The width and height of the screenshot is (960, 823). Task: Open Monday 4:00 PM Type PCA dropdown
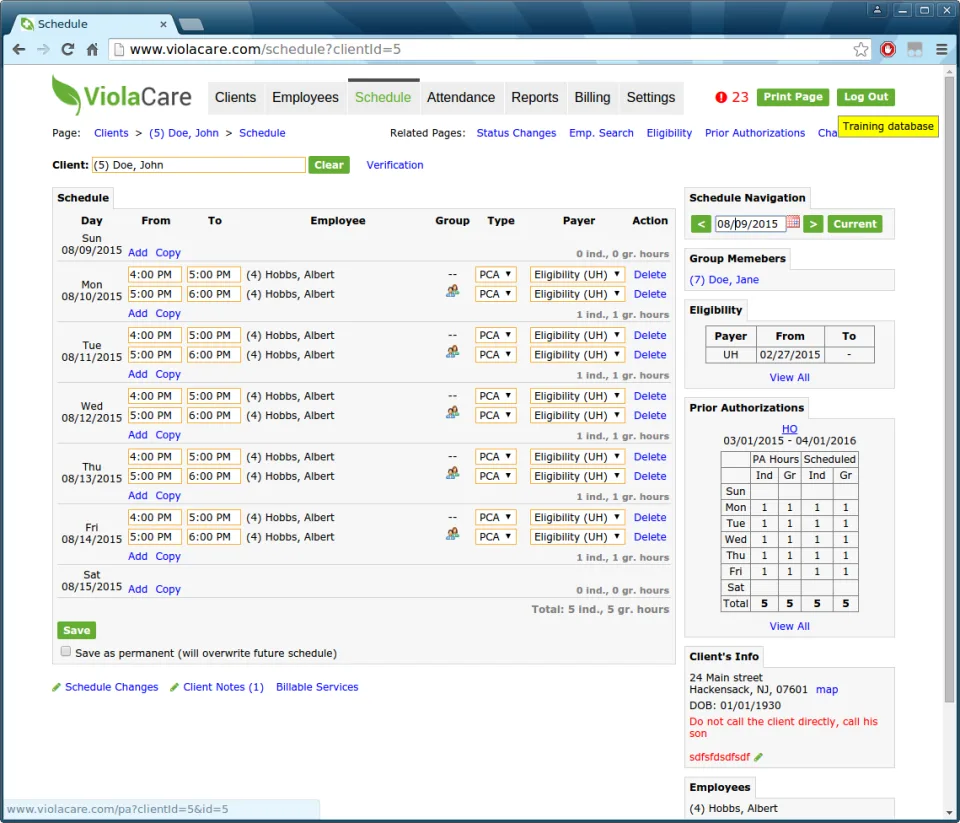click(x=495, y=274)
